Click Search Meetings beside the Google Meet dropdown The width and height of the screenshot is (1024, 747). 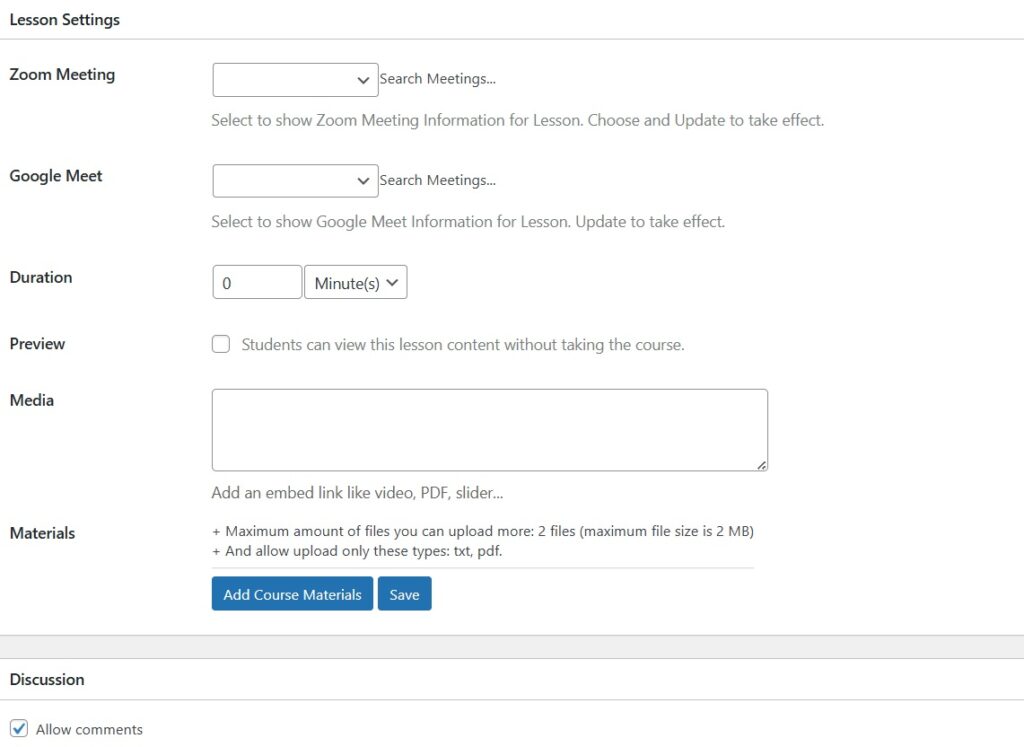pos(438,180)
